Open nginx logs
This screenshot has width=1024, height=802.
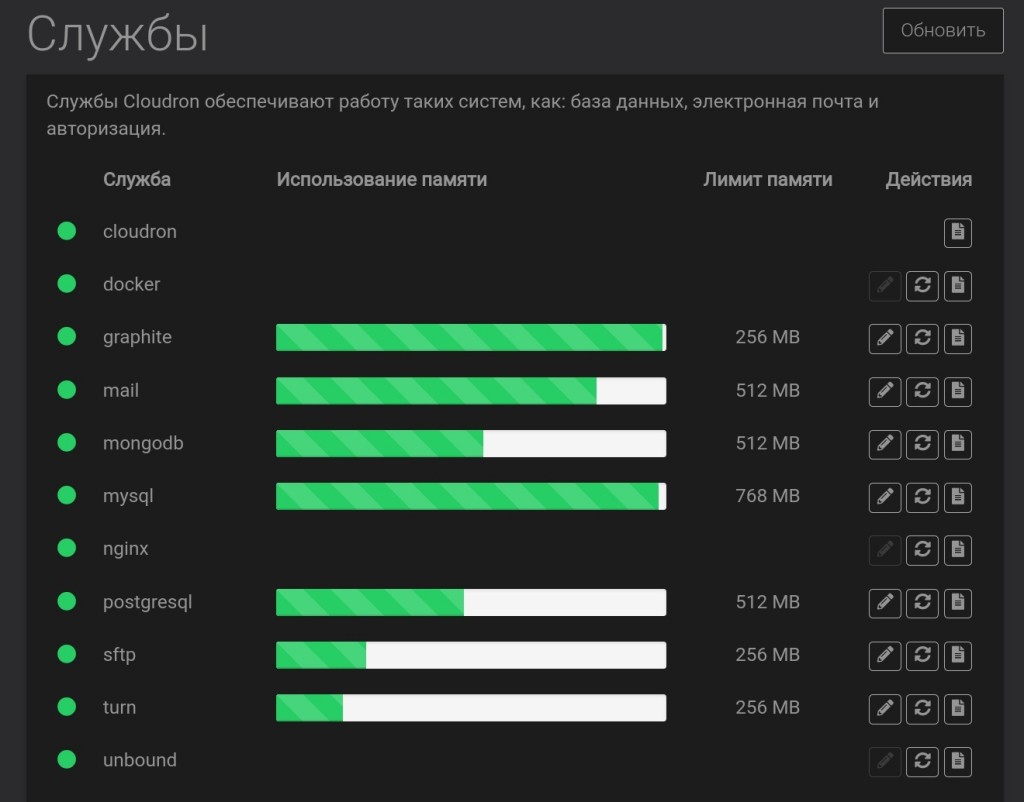(957, 551)
